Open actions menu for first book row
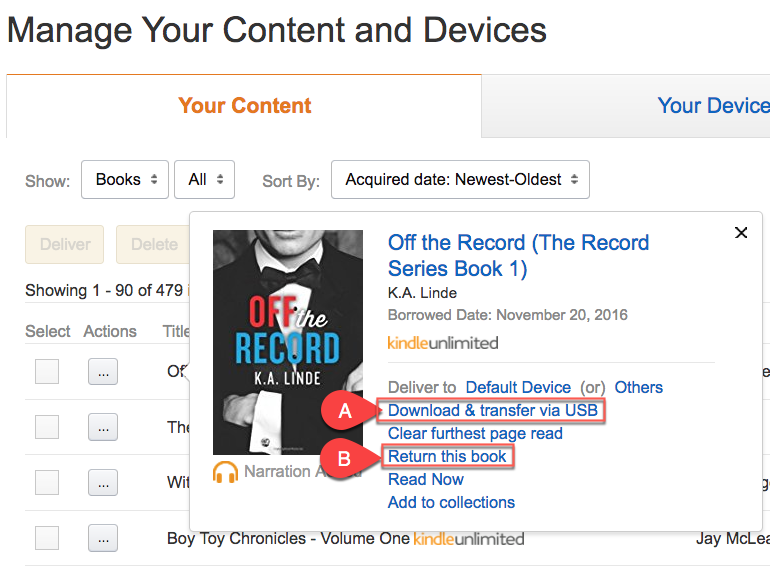771x580 pixels. point(103,372)
